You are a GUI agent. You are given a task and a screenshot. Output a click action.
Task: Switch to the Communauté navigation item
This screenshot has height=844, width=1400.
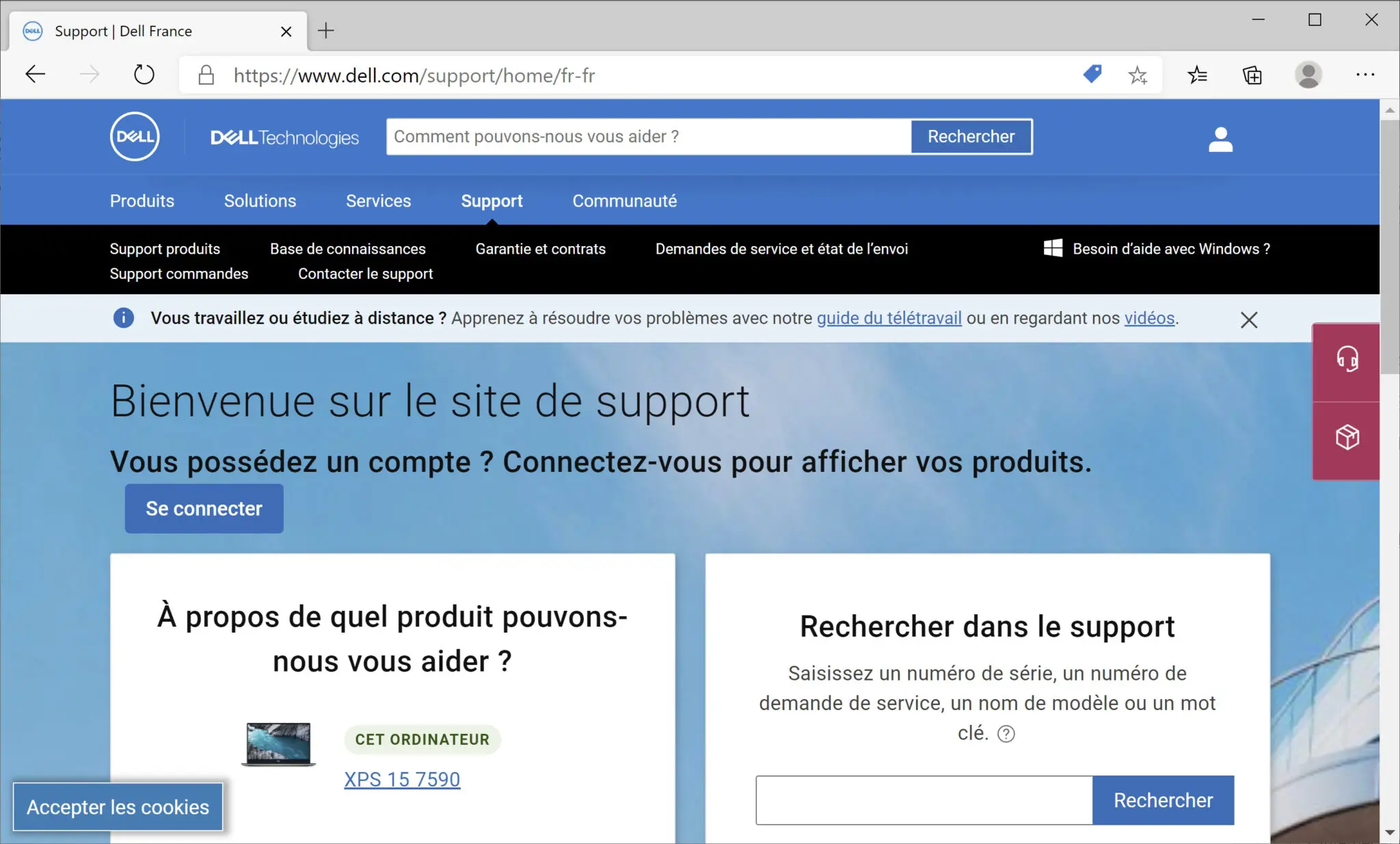623,200
